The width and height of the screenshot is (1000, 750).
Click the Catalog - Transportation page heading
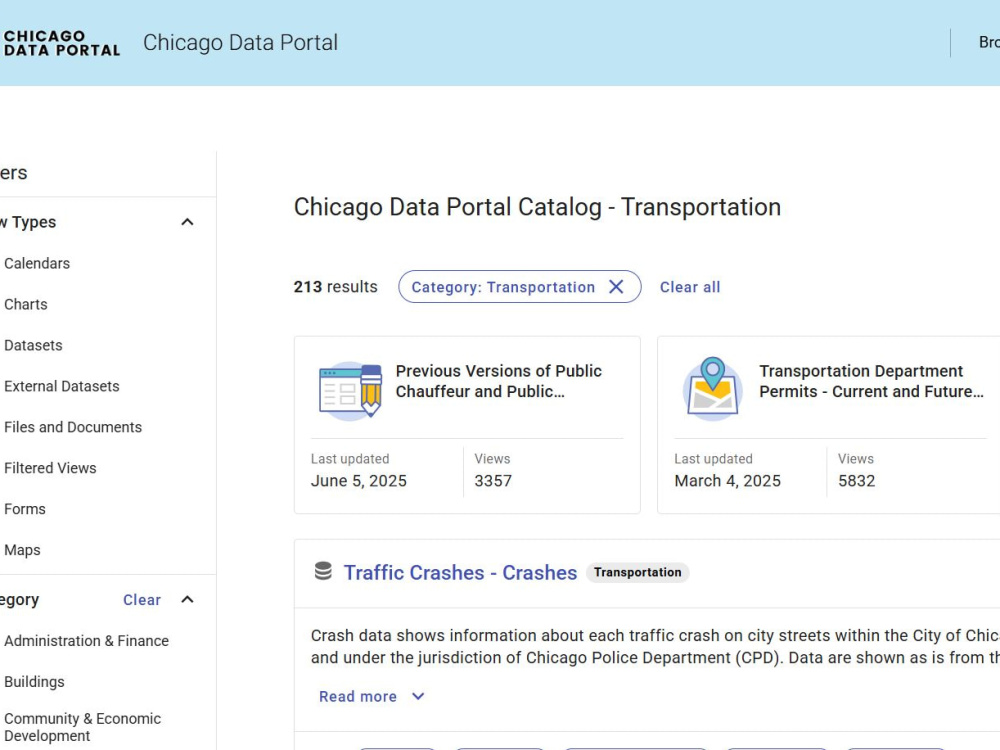coord(537,207)
